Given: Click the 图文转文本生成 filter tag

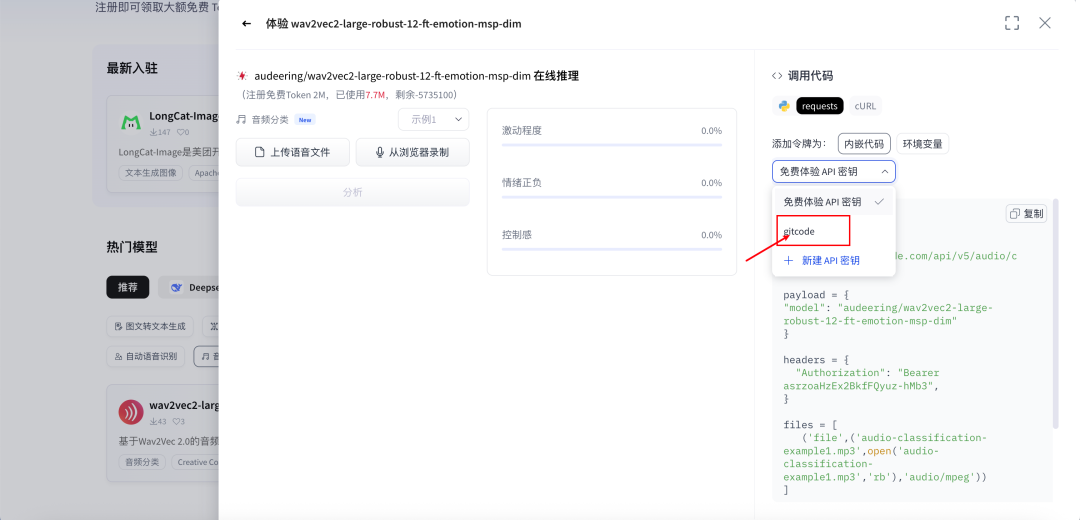Looking at the screenshot, I should (x=150, y=326).
